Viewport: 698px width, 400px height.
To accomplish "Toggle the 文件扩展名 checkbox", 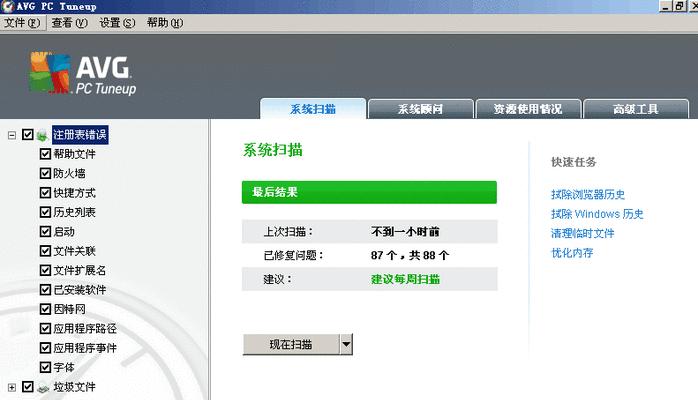I will [45, 270].
